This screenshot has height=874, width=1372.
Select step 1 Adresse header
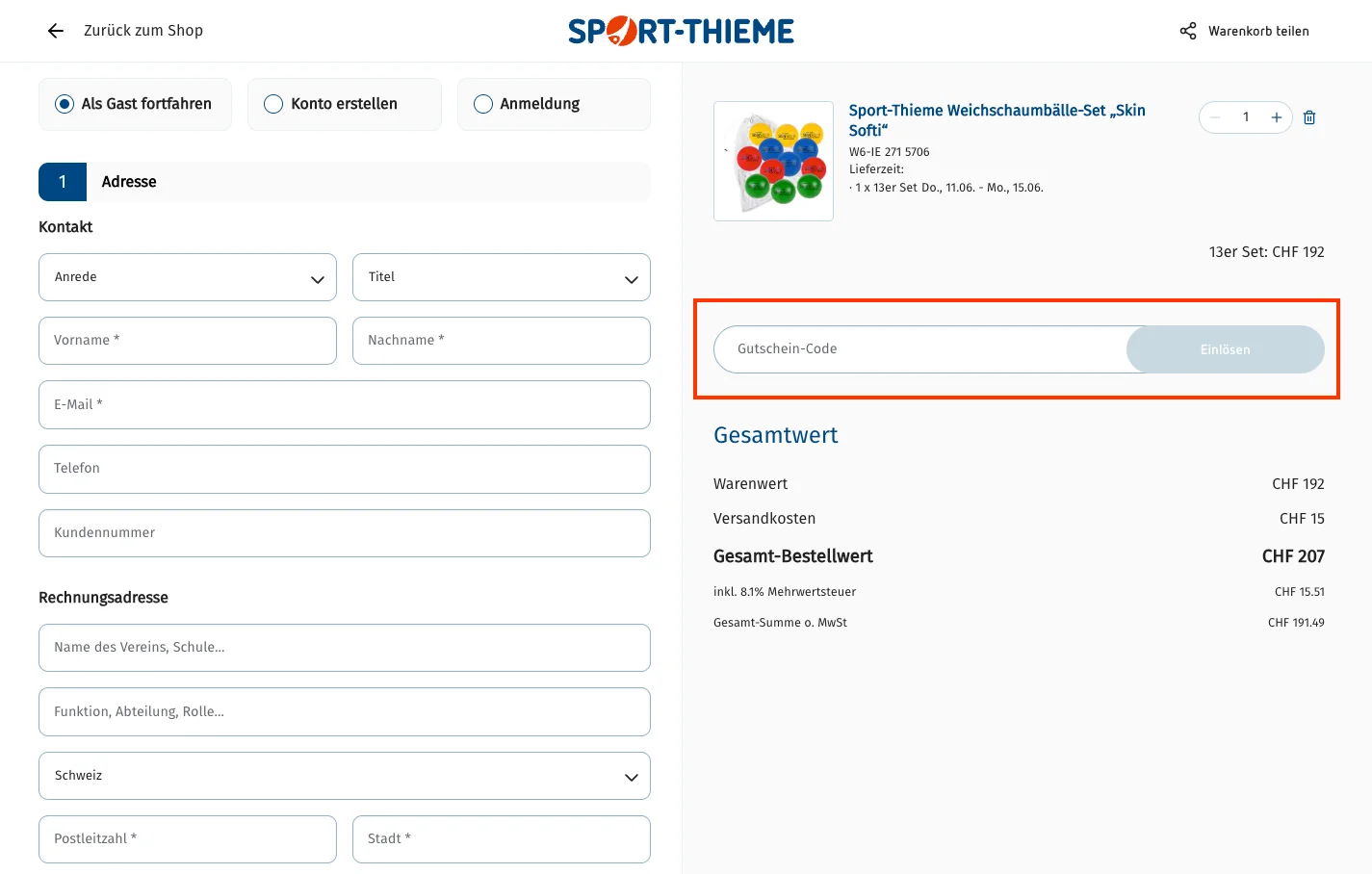click(345, 182)
